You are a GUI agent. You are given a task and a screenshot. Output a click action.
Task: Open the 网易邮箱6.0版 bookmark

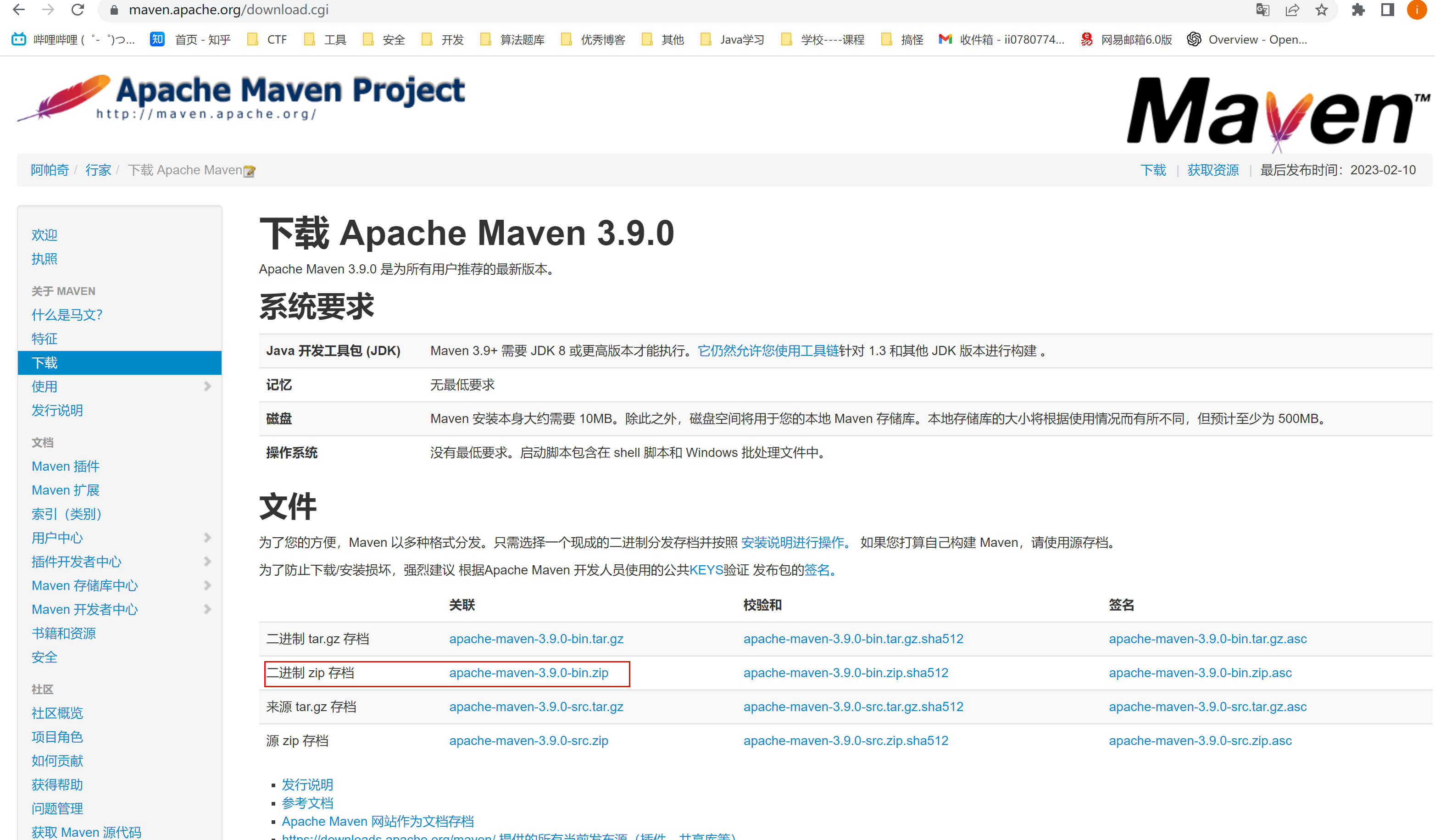pyautogui.click(x=1126, y=39)
